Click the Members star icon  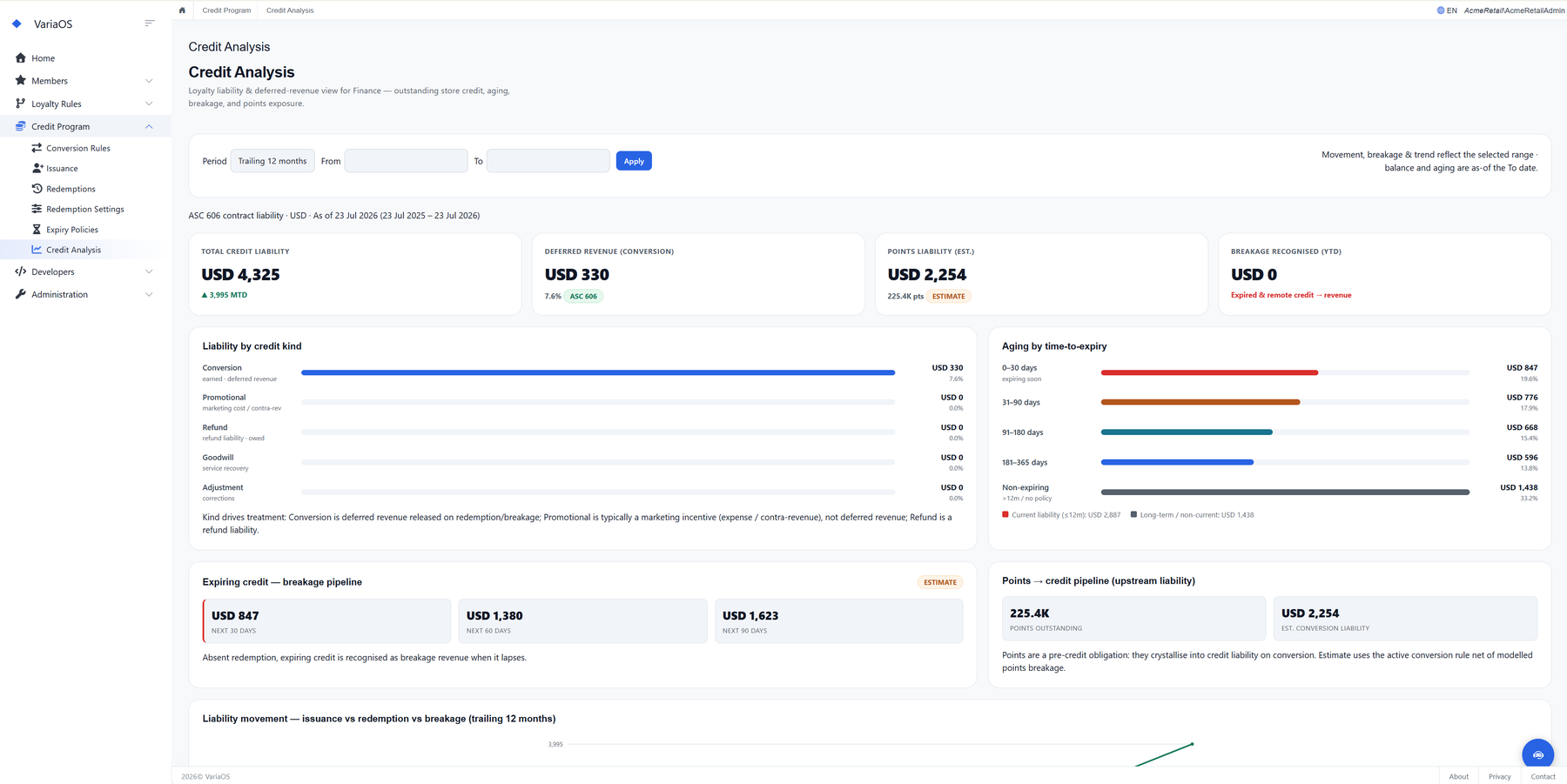21,80
